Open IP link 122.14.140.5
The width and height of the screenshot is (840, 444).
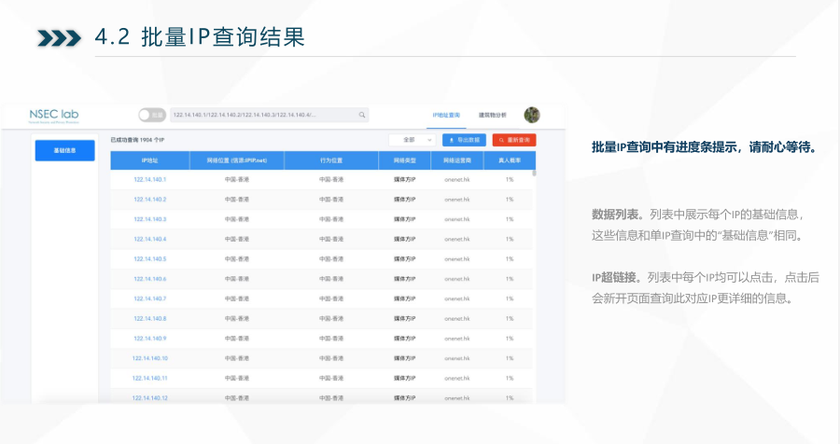(150, 259)
